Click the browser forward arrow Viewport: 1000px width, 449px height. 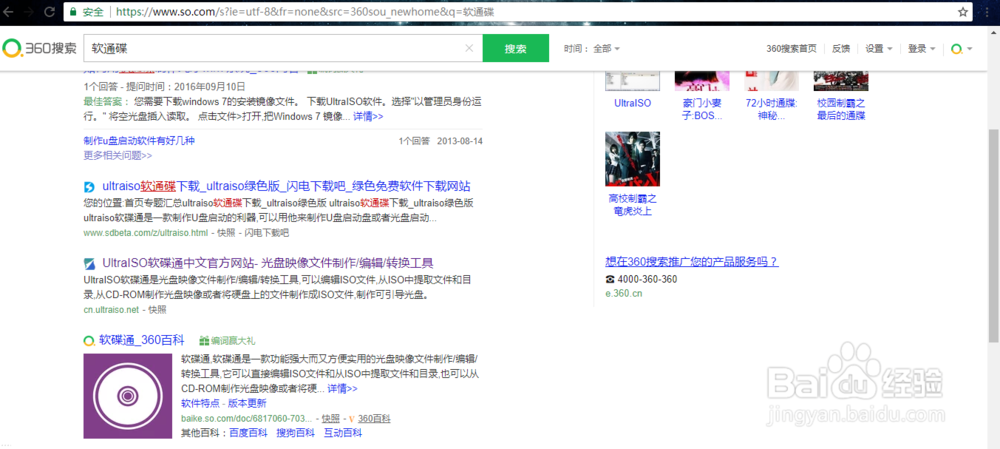[29, 12]
